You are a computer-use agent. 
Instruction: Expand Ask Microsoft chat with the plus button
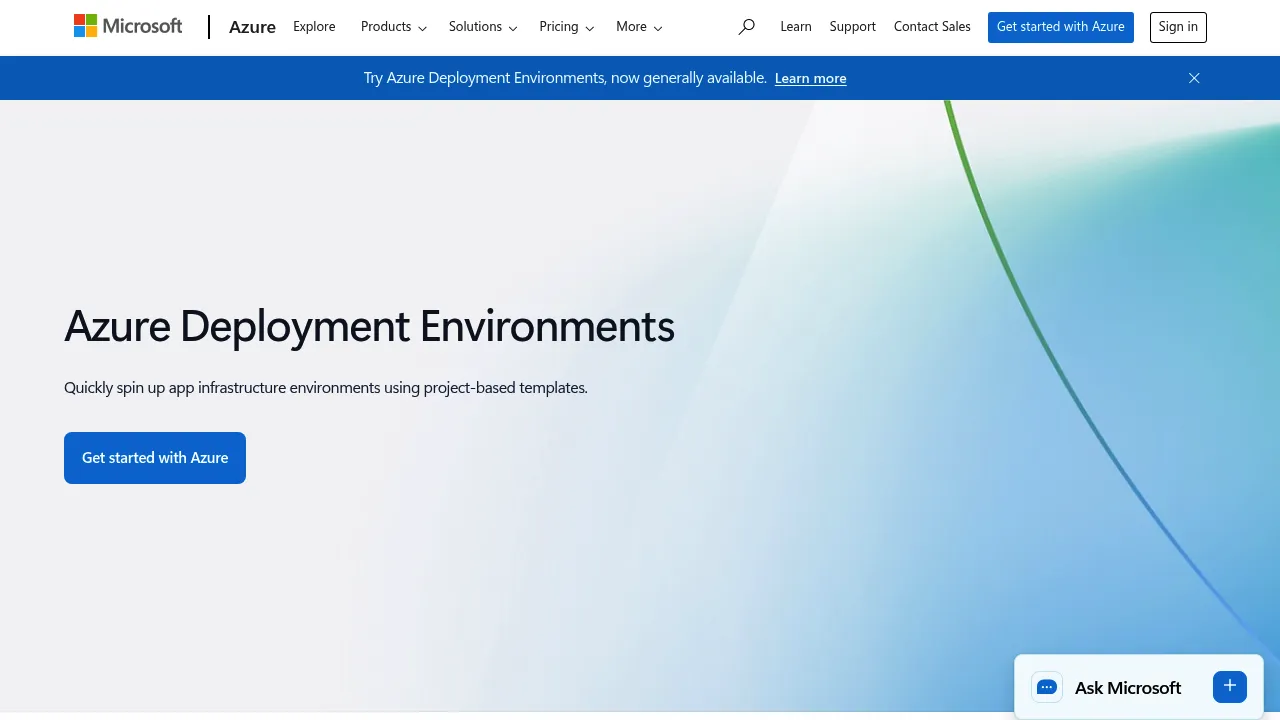tap(1230, 686)
